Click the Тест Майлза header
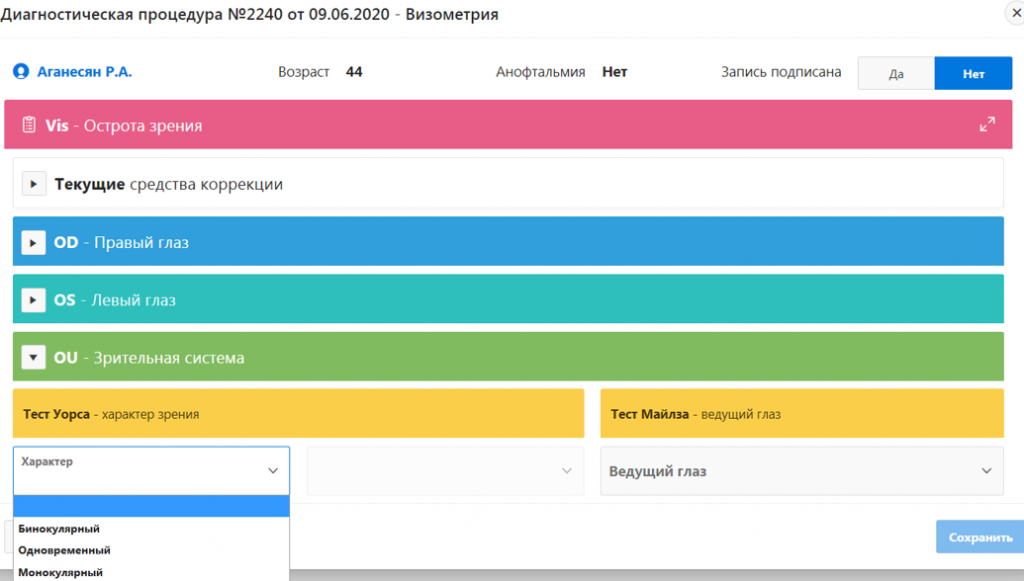The width and height of the screenshot is (1024, 581). 801,414
